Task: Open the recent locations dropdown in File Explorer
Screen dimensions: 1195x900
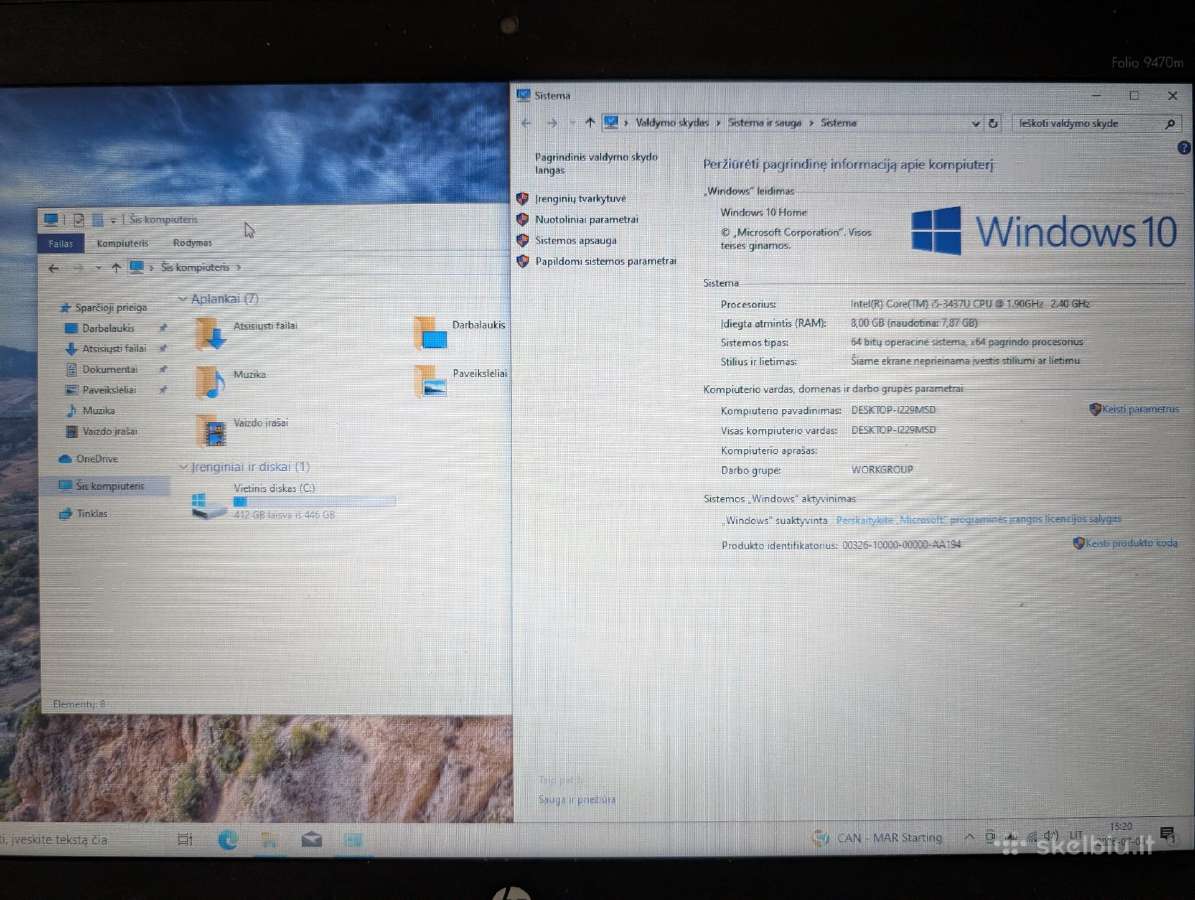Action: (98, 268)
